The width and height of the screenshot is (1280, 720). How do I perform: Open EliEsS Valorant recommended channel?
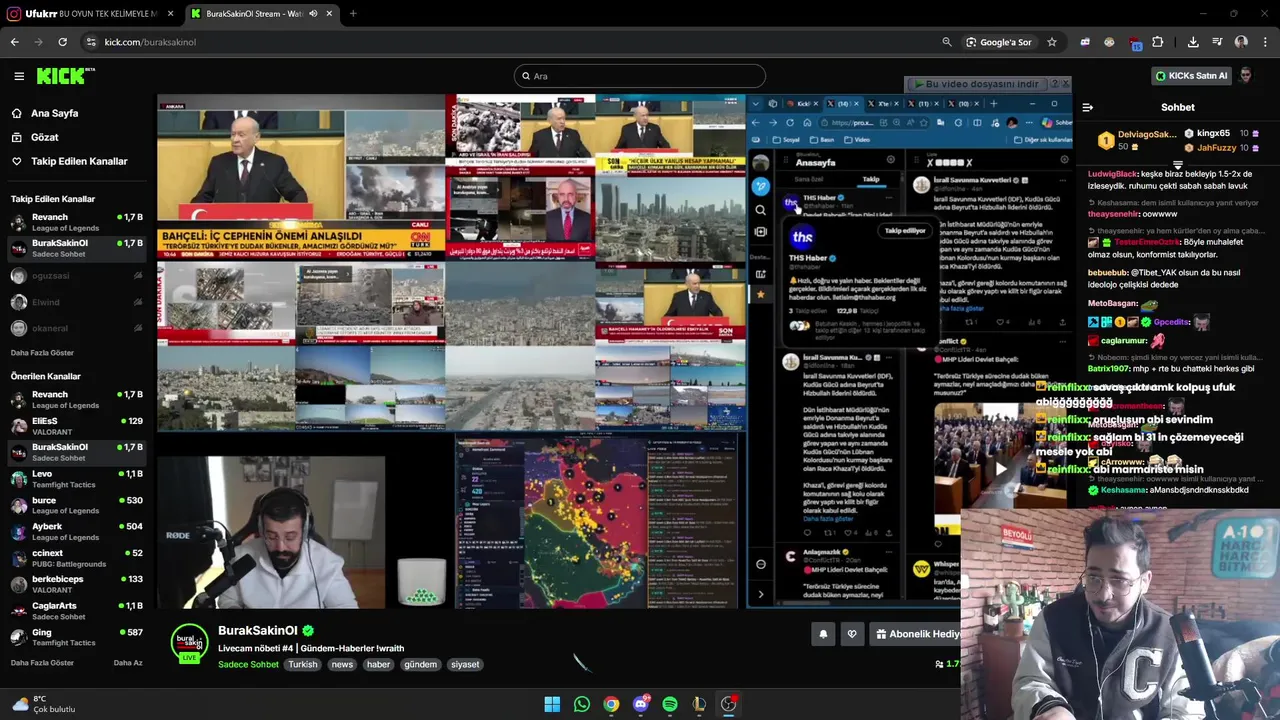(x=77, y=426)
